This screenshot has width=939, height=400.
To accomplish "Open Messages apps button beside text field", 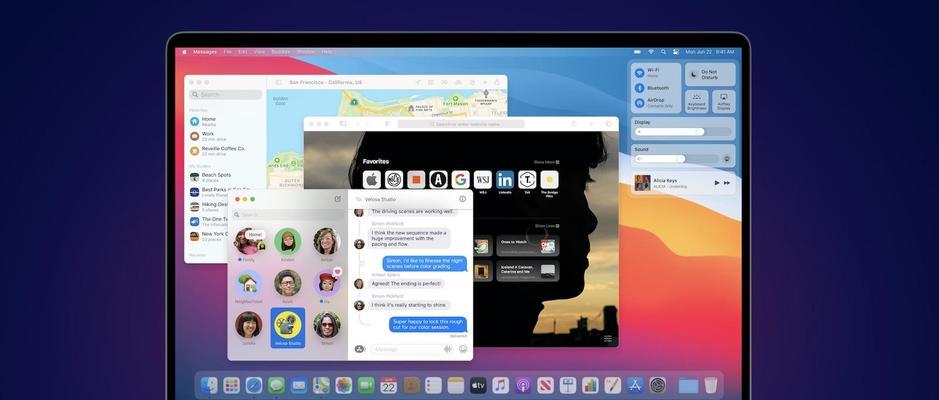I will pyautogui.click(x=359, y=349).
